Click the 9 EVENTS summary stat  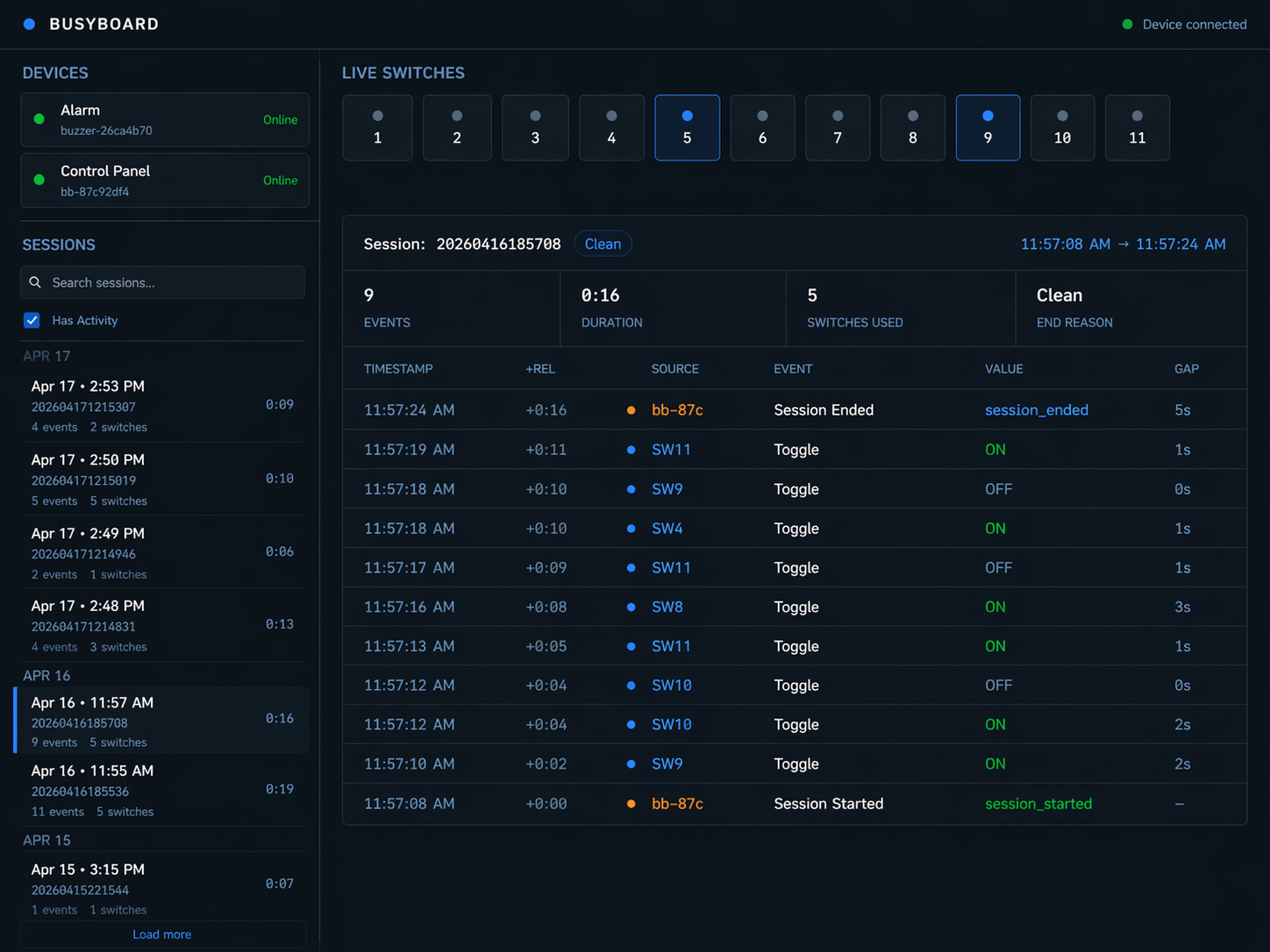[x=452, y=308]
